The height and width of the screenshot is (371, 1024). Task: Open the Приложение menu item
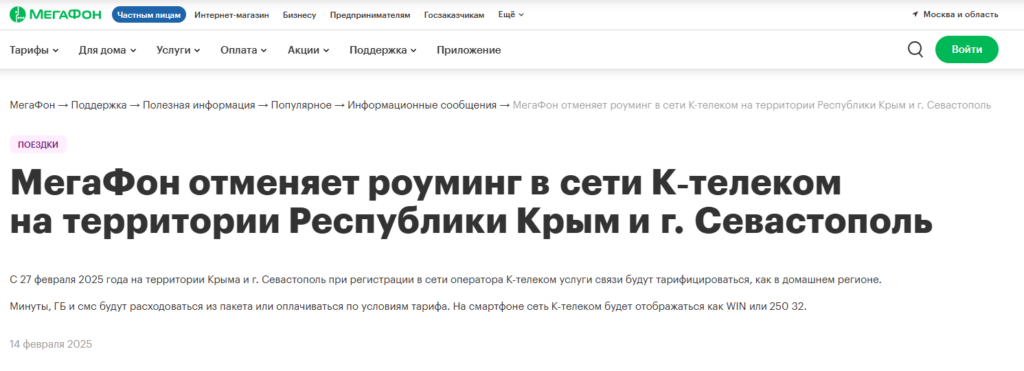(x=469, y=50)
